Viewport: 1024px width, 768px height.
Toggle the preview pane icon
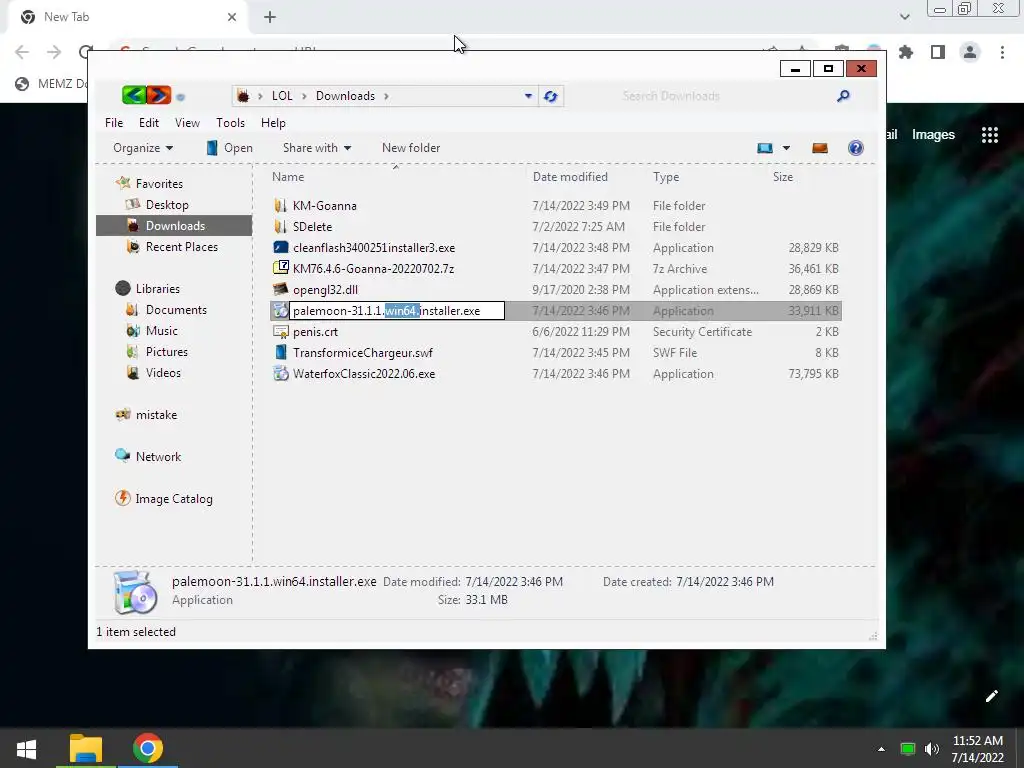click(820, 148)
